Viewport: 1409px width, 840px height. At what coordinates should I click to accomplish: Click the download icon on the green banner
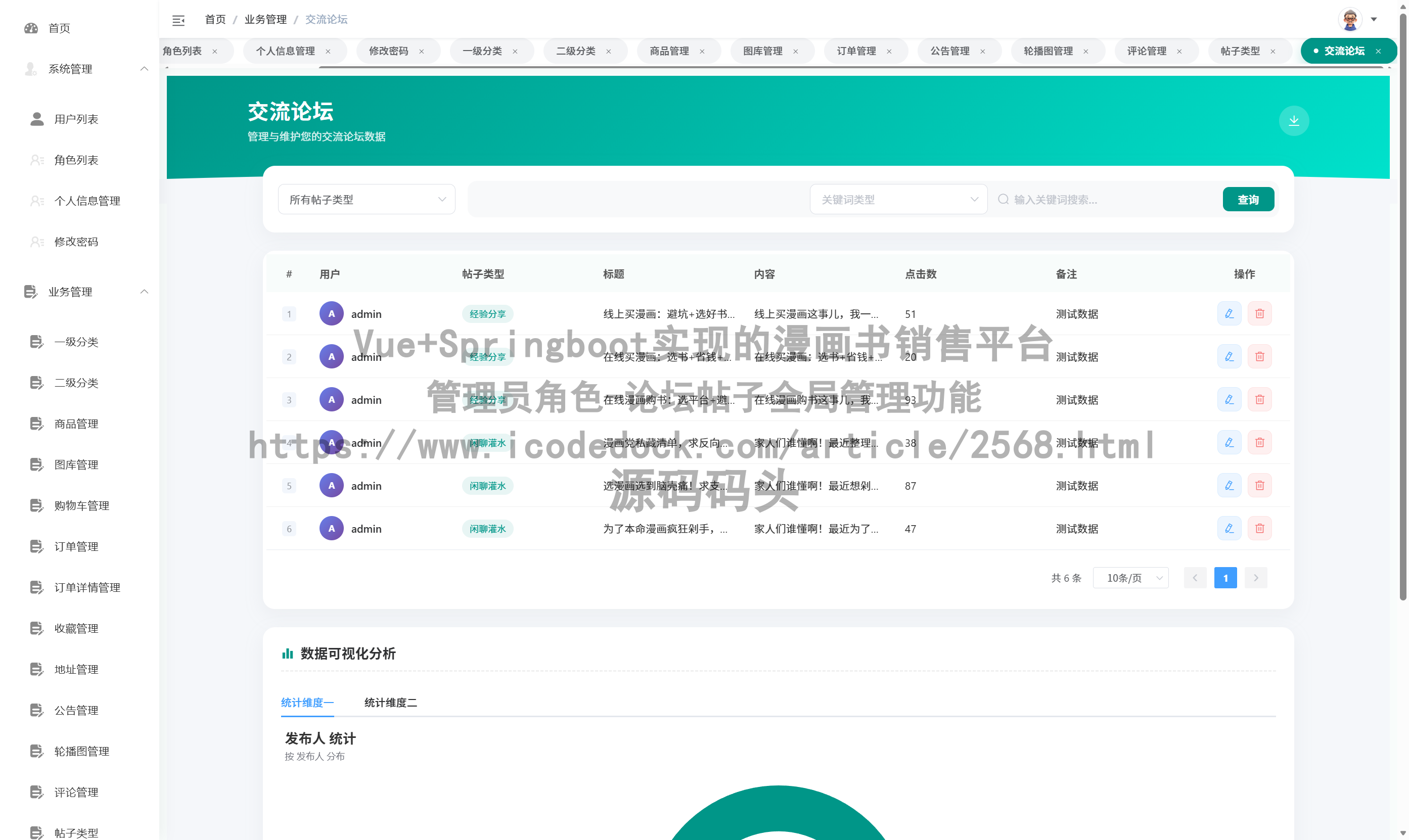1294,120
